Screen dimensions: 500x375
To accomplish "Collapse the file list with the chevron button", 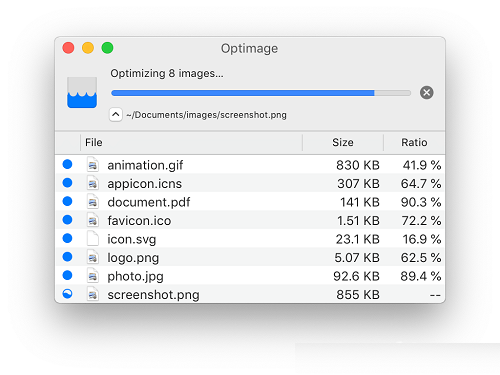I will click(115, 115).
